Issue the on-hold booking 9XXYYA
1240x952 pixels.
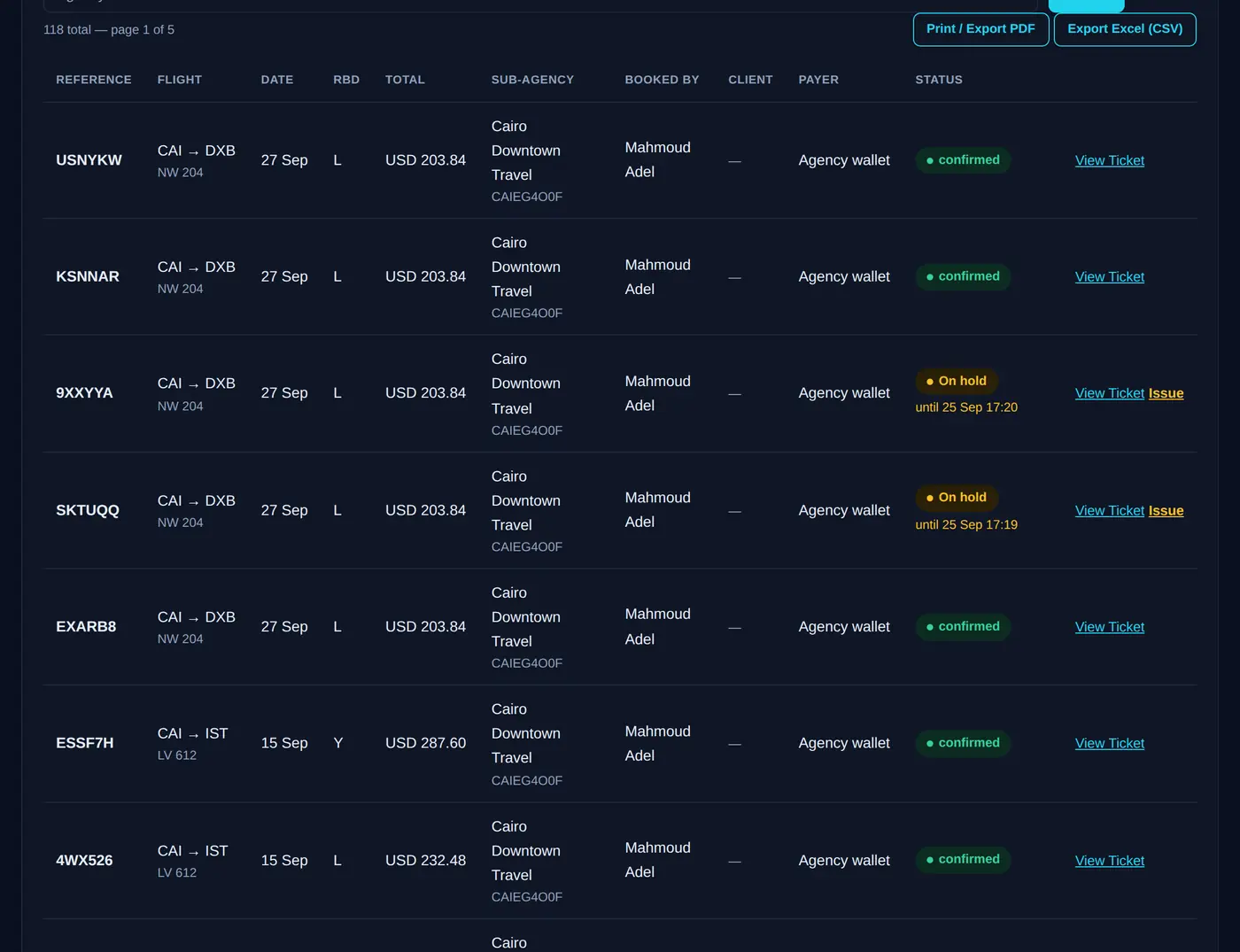[1166, 393]
